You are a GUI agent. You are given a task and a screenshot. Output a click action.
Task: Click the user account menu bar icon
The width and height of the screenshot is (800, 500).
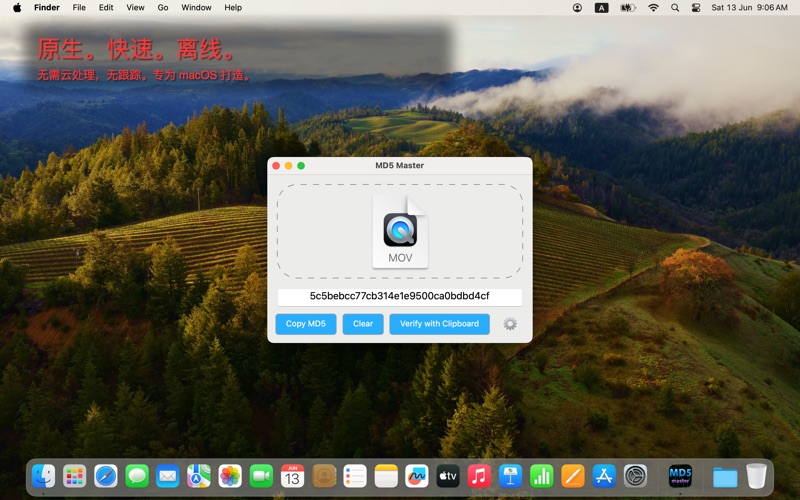click(577, 8)
